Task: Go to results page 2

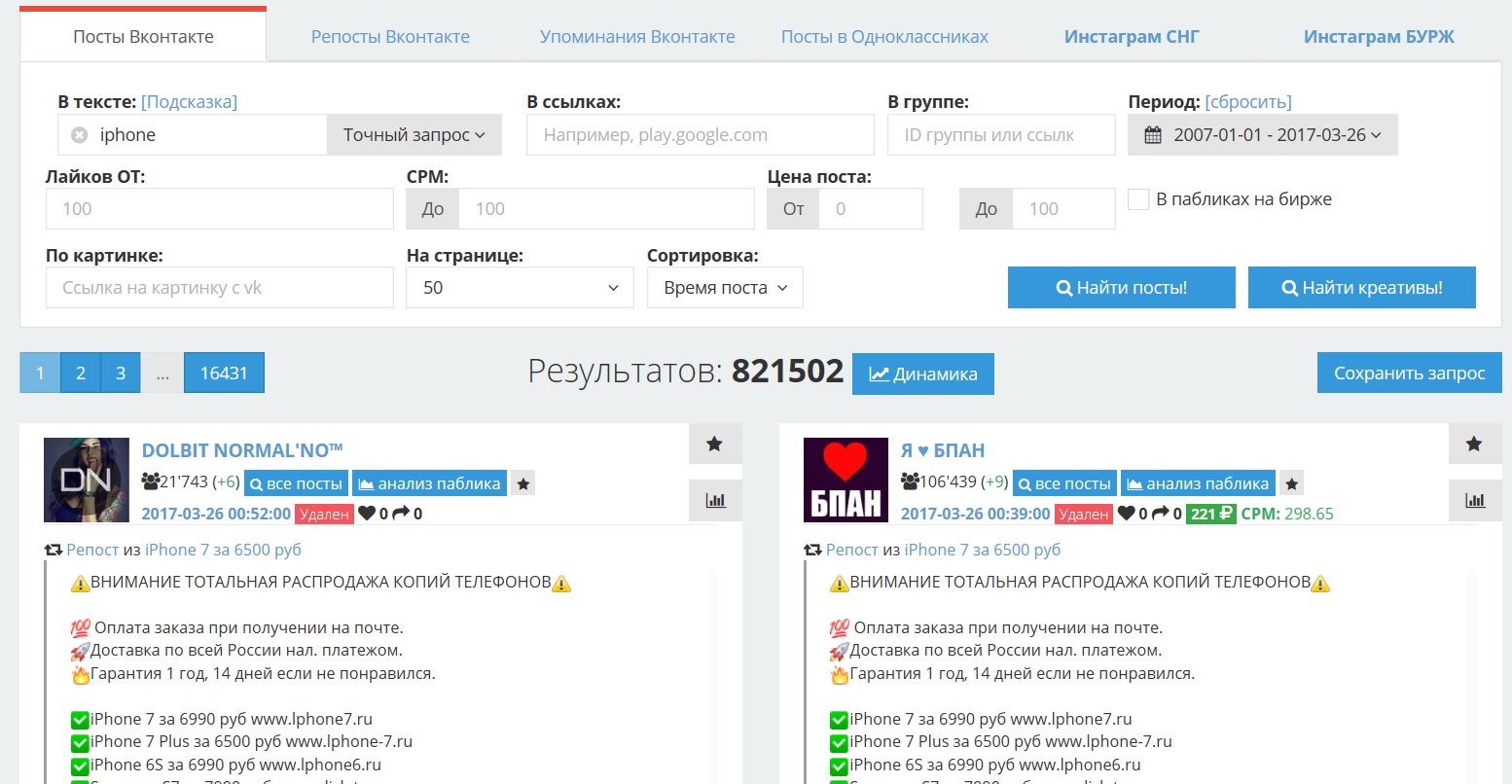Action: [x=80, y=373]
